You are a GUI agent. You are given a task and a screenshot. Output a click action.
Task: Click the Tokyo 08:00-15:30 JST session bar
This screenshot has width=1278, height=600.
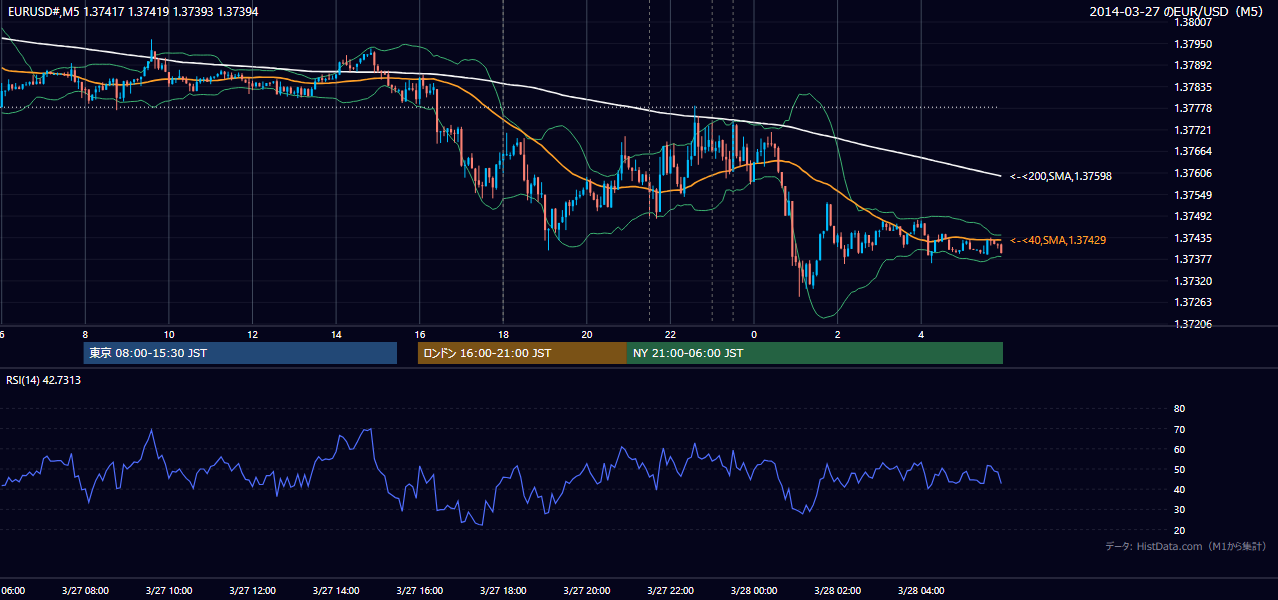coord(240,353)
